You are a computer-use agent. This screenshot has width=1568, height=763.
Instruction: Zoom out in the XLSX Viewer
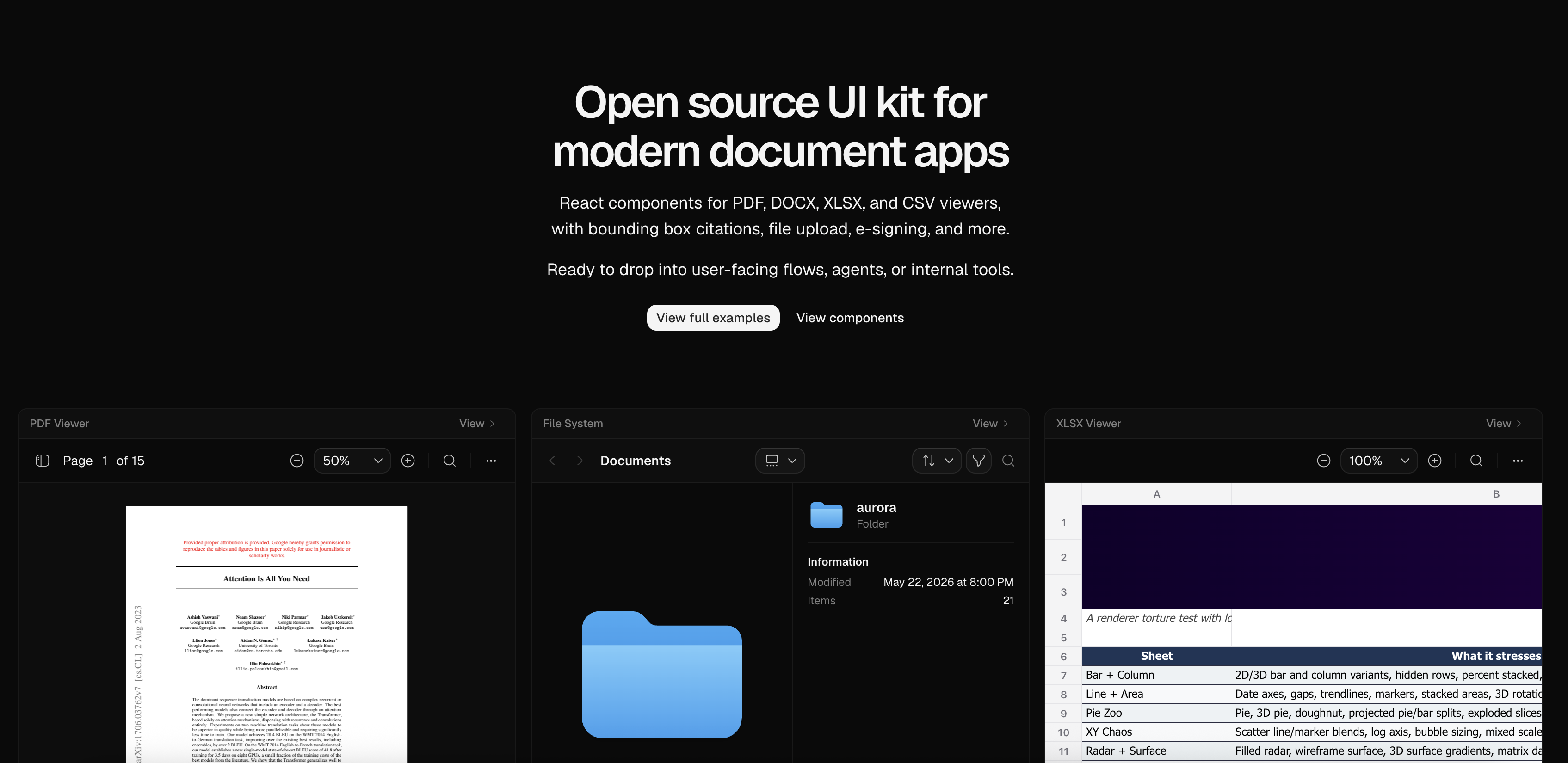(1323, 461)
